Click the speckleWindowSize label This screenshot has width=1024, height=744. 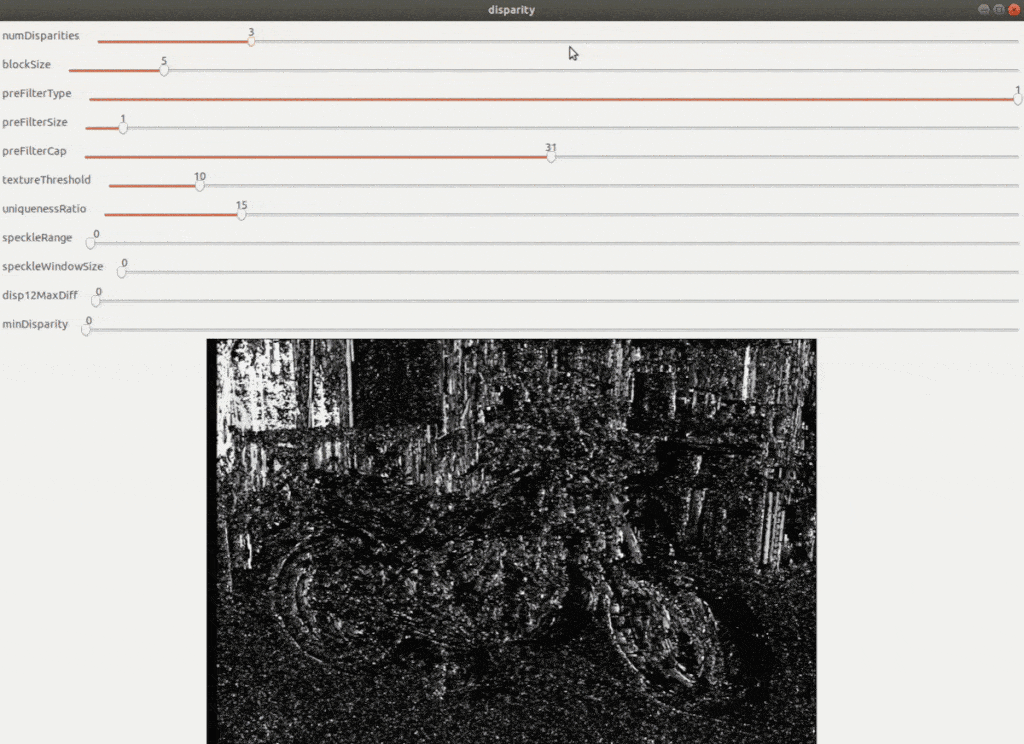52,266
